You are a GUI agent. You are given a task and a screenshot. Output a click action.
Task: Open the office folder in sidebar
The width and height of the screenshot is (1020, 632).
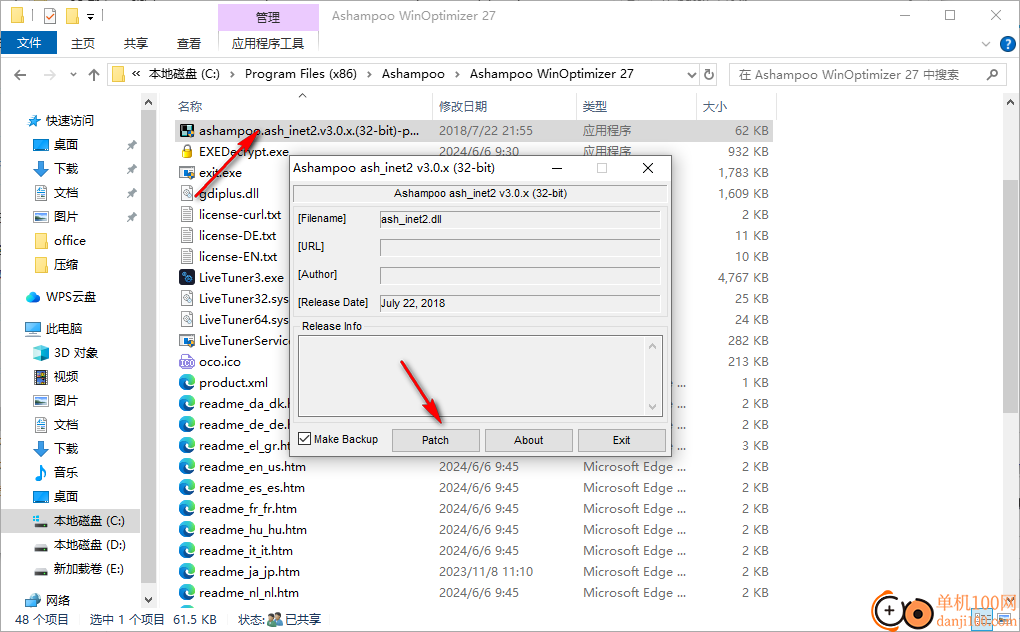point(70,241)
